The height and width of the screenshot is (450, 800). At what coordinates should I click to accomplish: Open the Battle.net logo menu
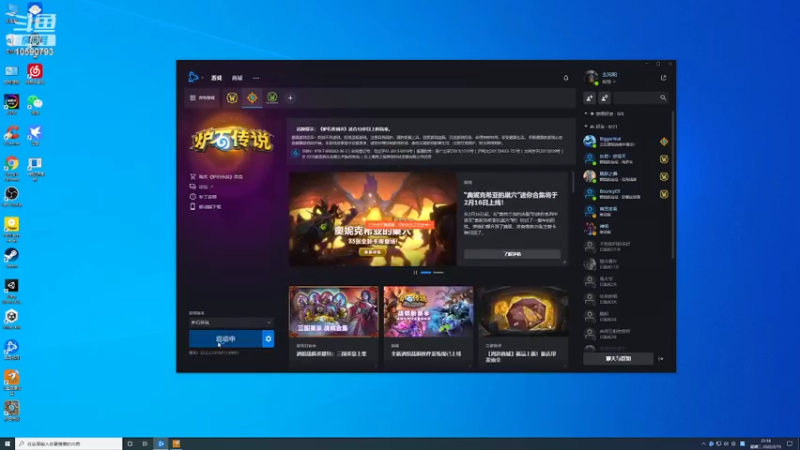[x=194, y=77]
